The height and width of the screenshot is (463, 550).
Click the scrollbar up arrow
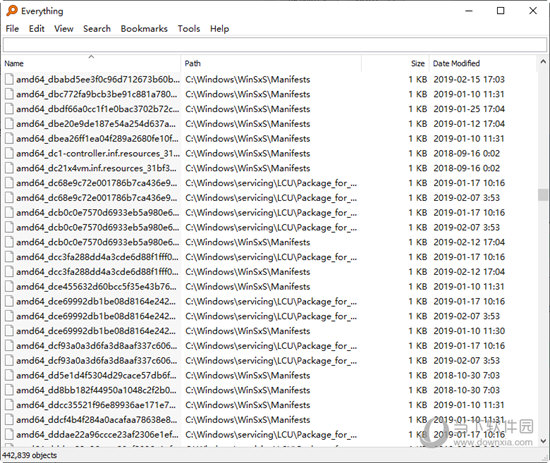(543, 62)
